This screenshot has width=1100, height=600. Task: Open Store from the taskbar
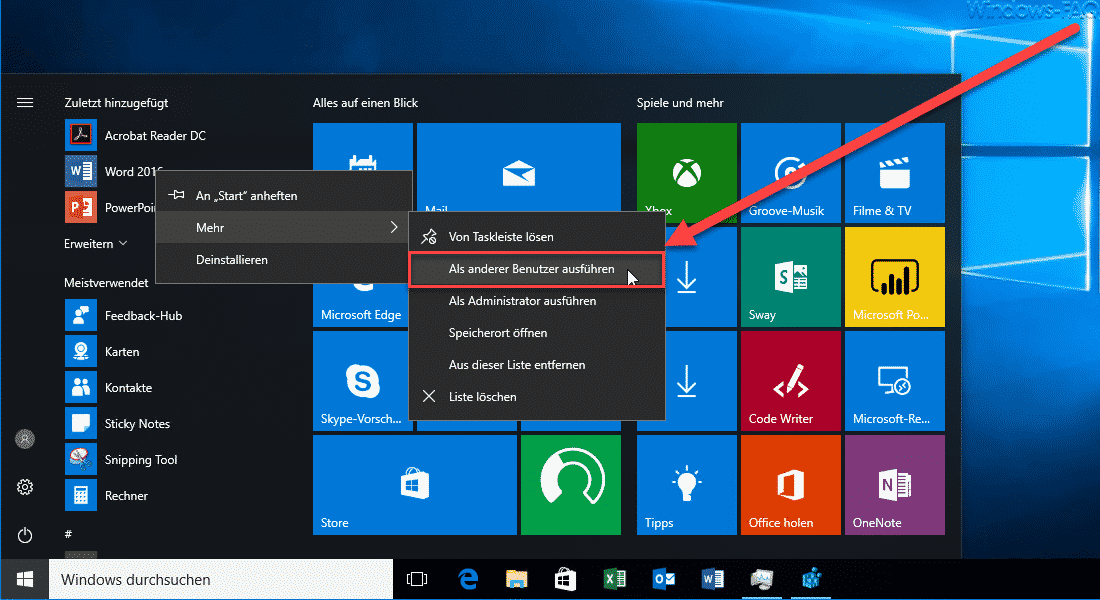point(565,580)
